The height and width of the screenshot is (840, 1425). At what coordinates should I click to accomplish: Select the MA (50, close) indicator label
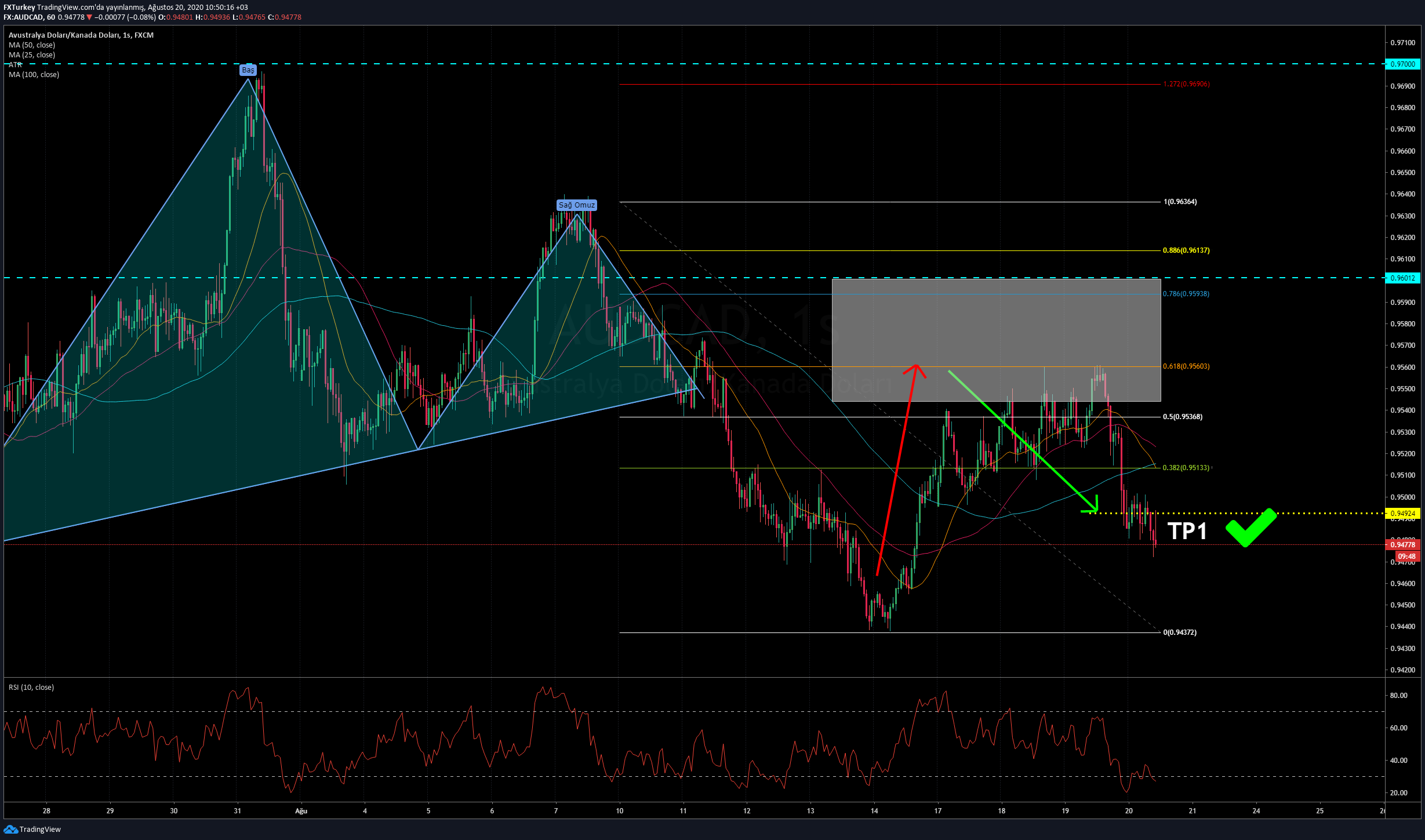[32, 45]
